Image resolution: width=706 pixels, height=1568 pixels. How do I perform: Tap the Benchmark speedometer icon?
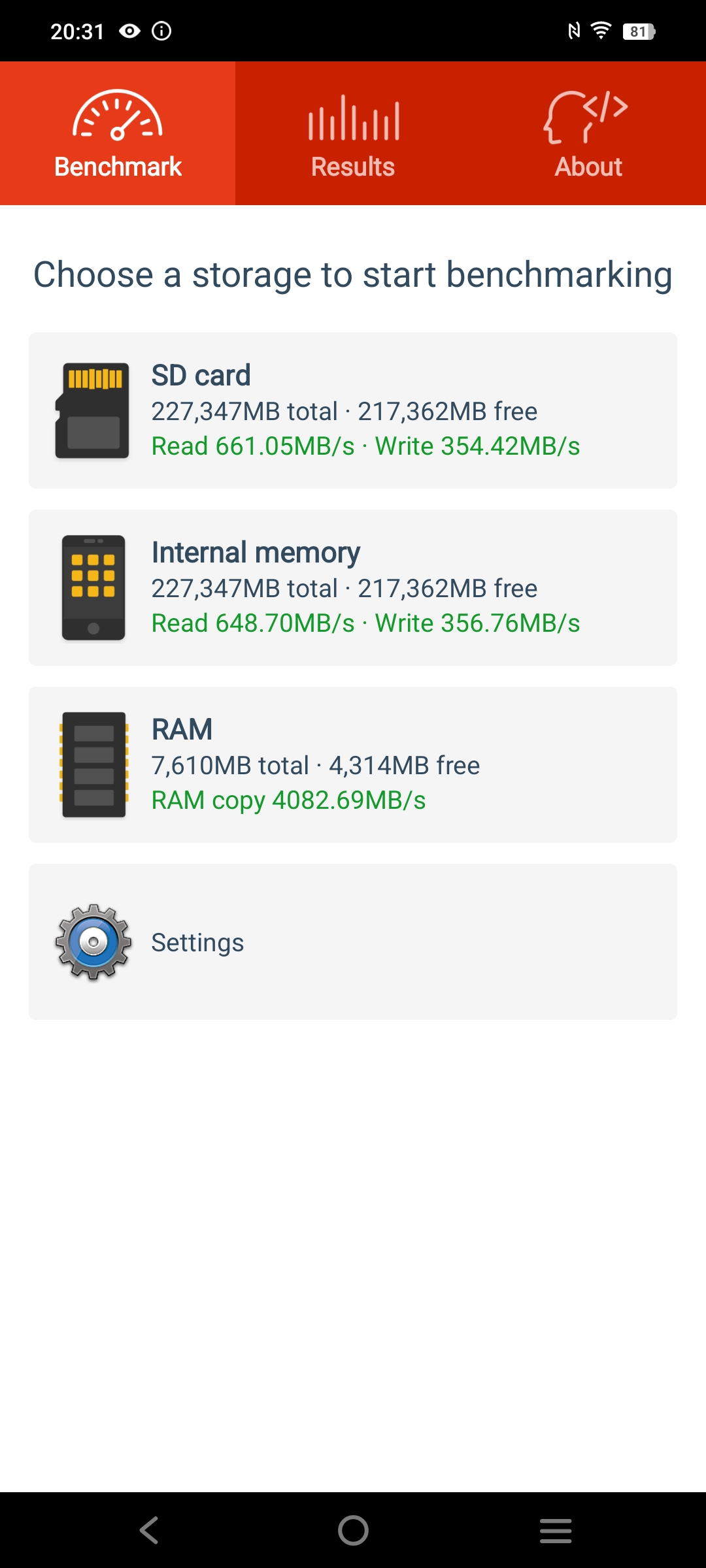point(118,116)
